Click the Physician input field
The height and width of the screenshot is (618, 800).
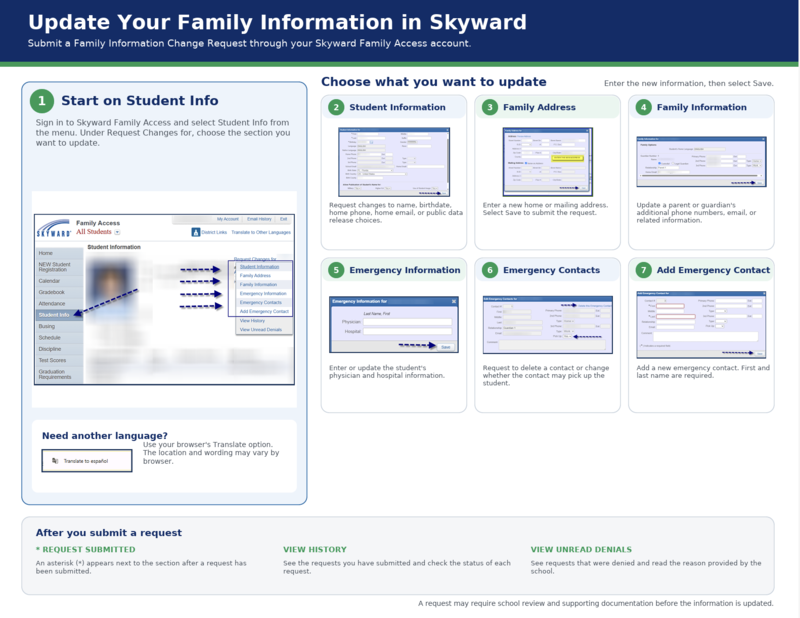407,322
